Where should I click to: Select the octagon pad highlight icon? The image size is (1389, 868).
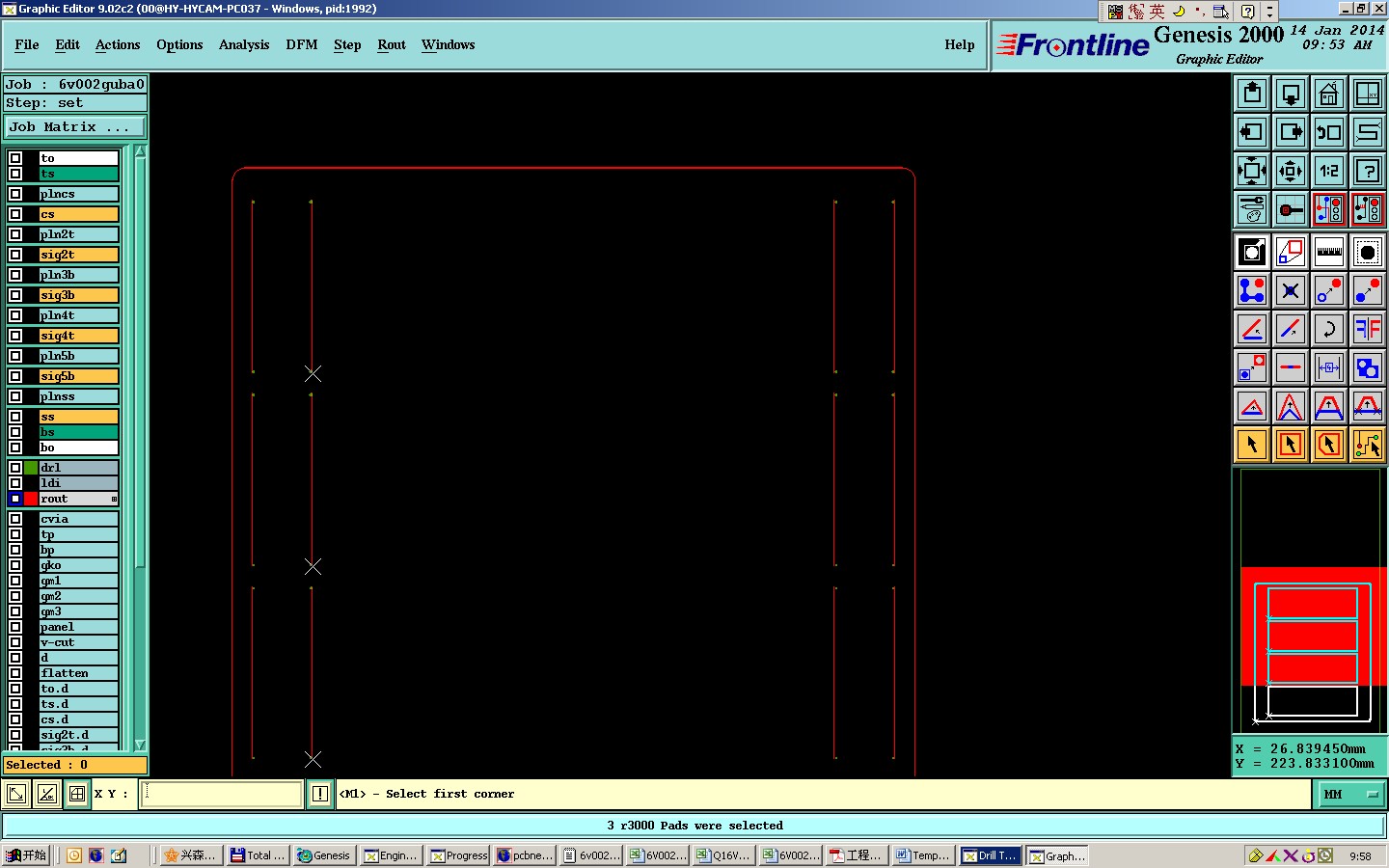1368,252
